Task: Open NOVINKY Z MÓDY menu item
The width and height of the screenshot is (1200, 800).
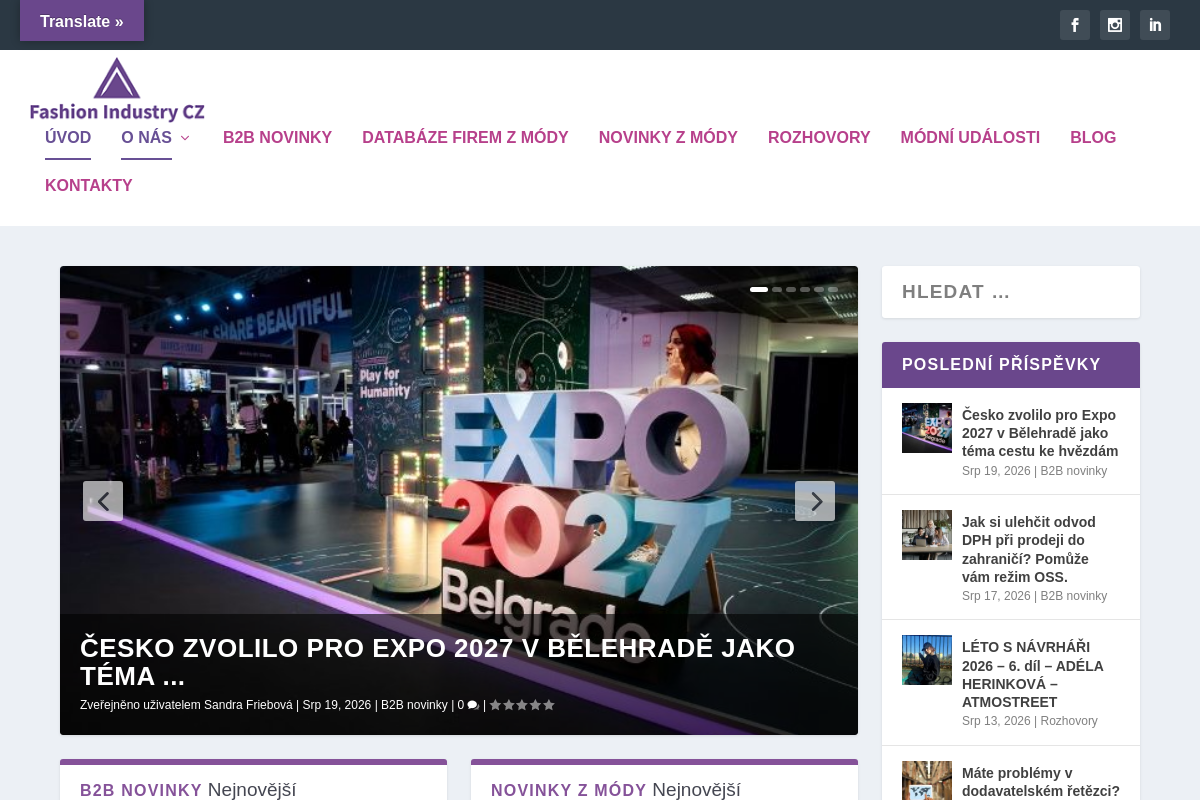Action: click(x=668, y=138)
